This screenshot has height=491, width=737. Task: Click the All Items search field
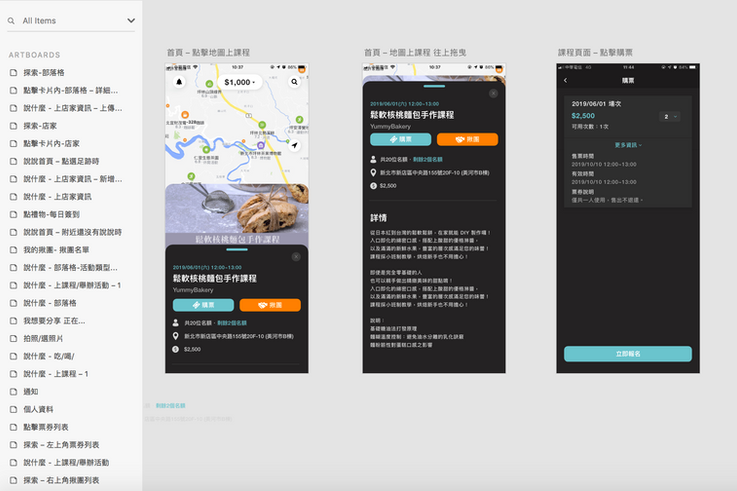tap(71, 21)
